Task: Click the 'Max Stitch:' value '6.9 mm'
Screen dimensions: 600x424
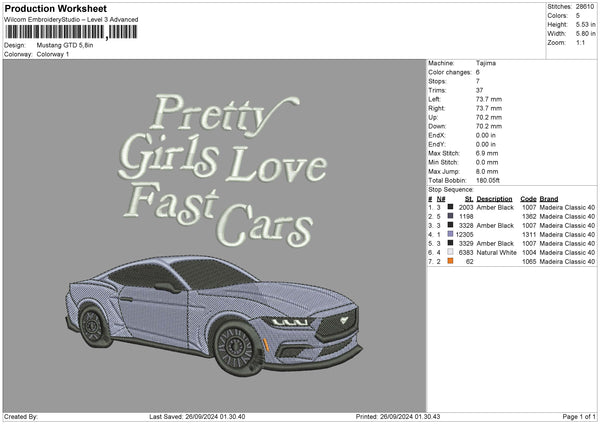Action: [x=487, y=153]
